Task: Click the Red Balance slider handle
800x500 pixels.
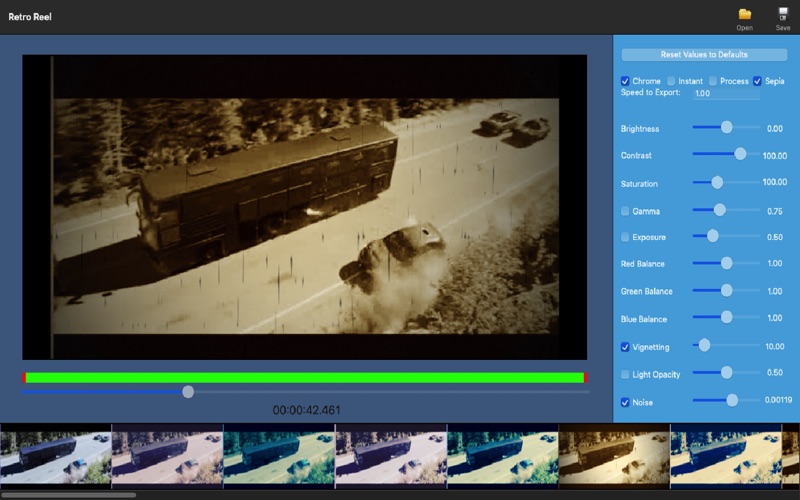Action: pyautogui.click(x=727, y=263)
